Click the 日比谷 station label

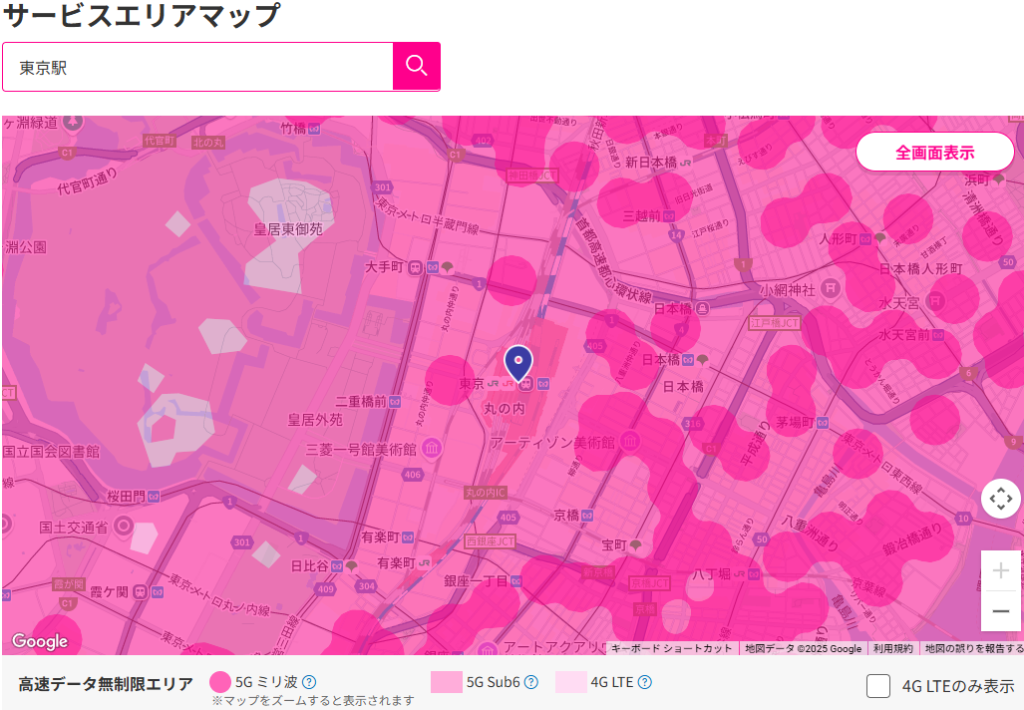[x=310, y=566]
